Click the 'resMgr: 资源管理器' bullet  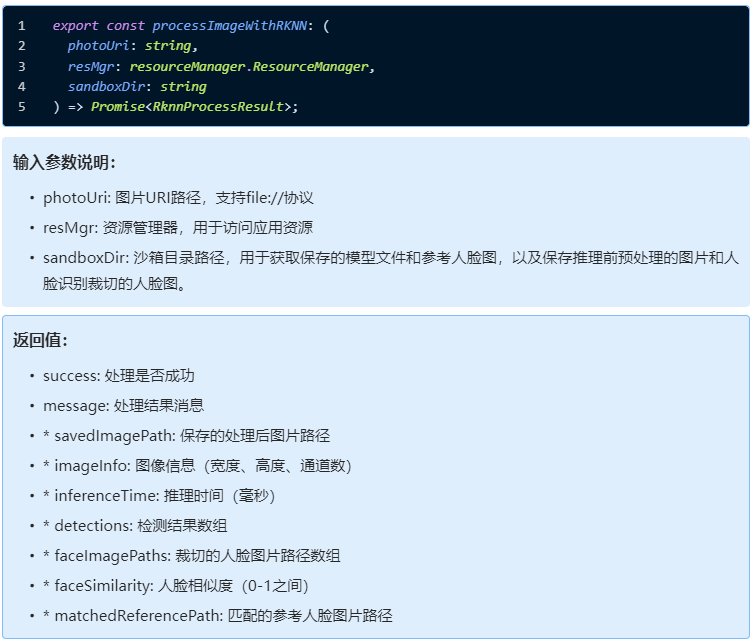[x=178, y=227]
